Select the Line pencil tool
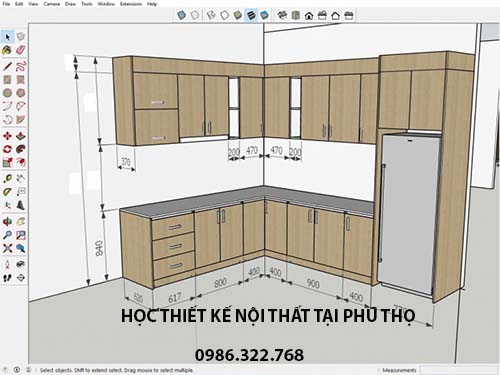Screen dimensions: 500x375 tap(7, 66)
